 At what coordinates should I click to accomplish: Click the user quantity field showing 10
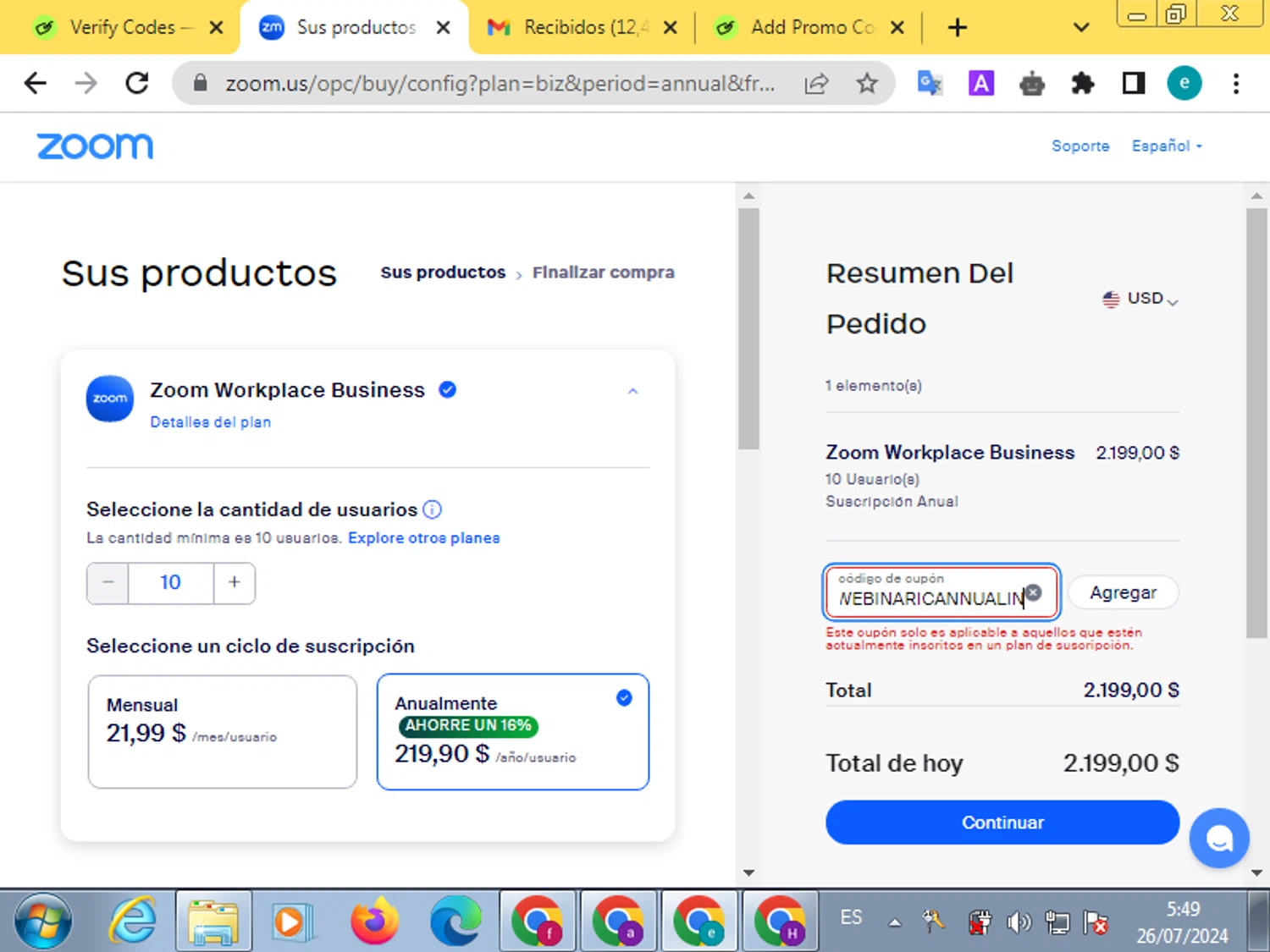(171, 582)
